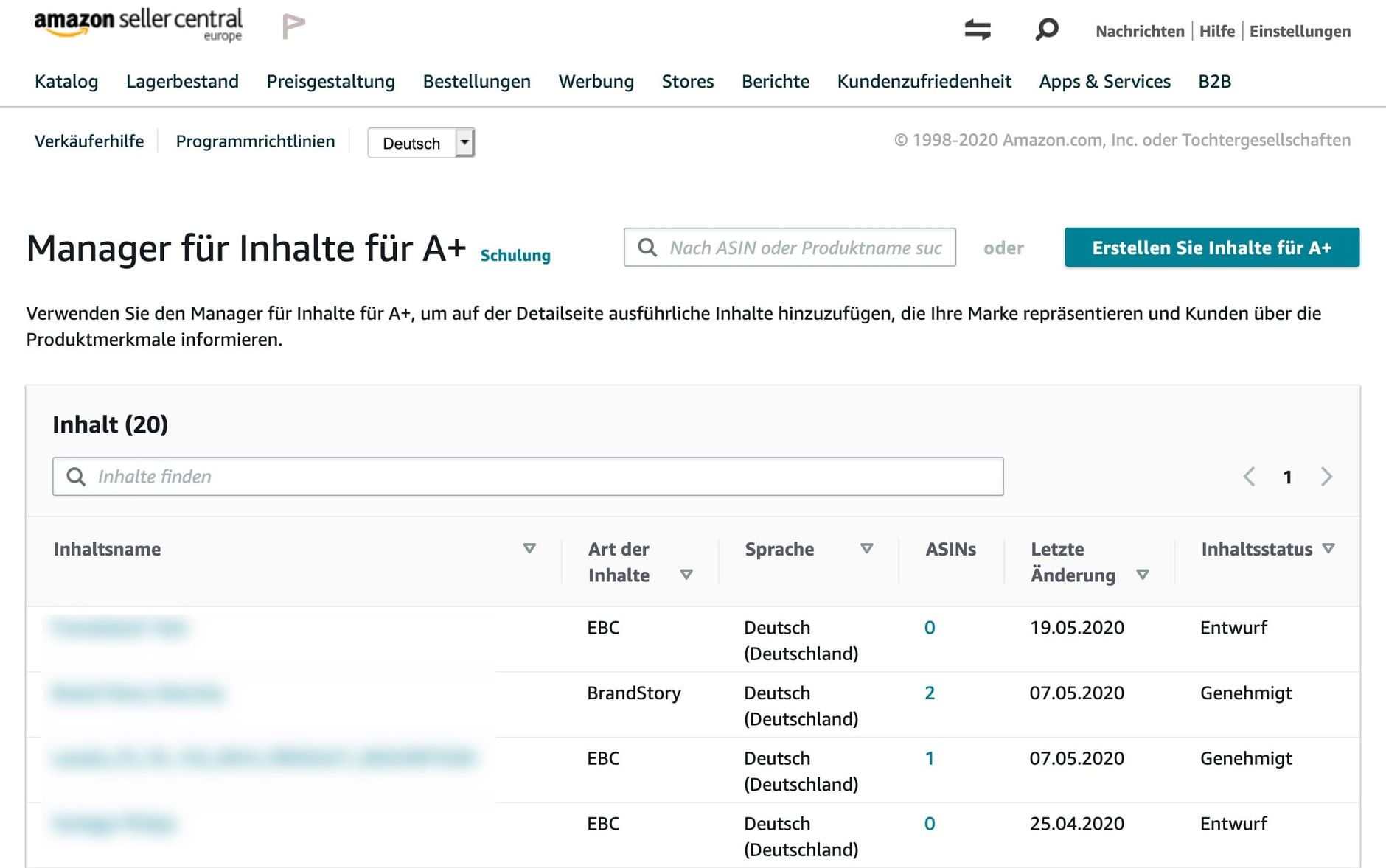Image resolution: width=1386 pixels, height=868 pixels.
Task: Click Erstellen Sie Inhalte für A+ button
Action: [1212, 248]
